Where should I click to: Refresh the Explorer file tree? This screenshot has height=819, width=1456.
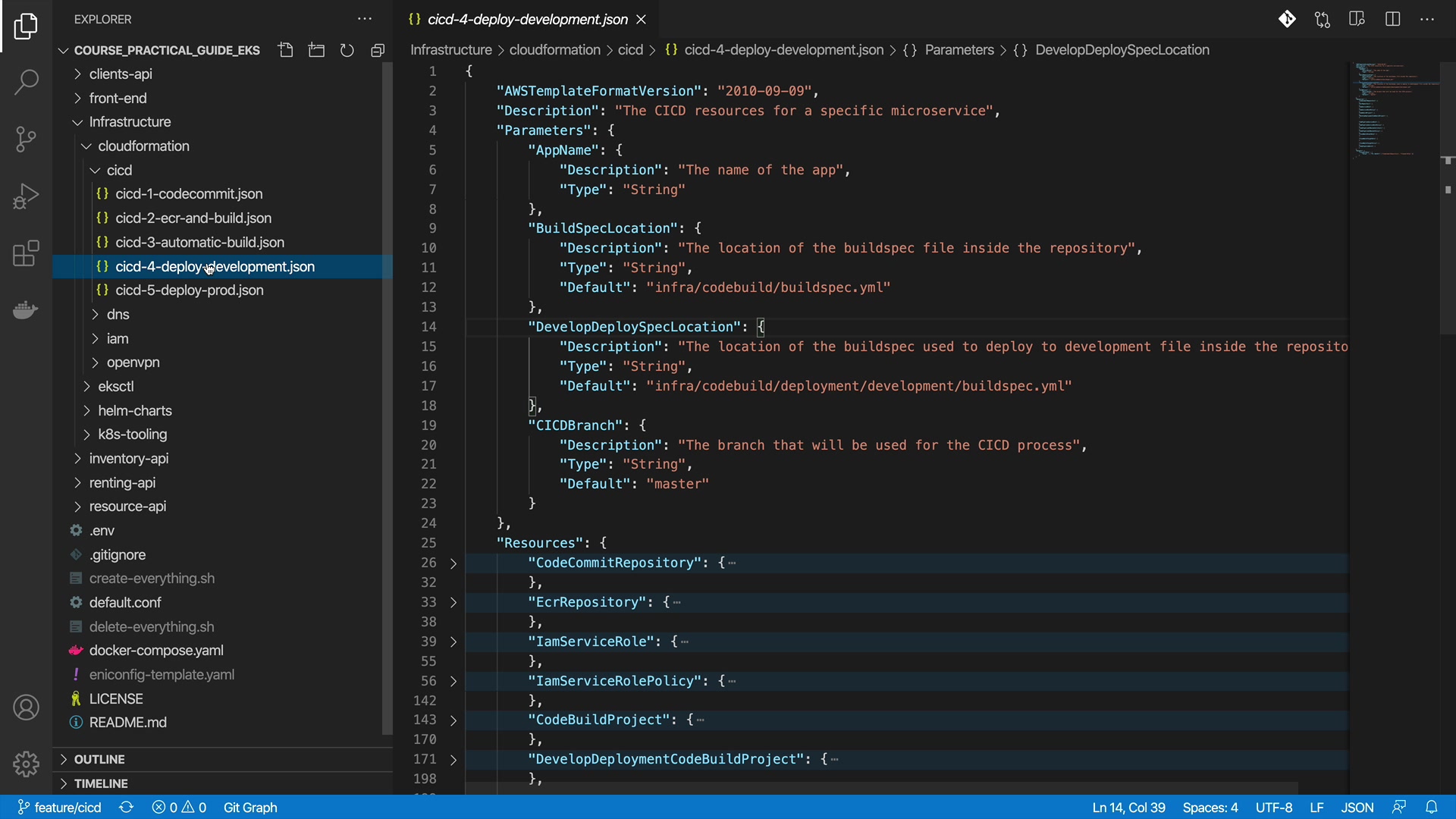coord(347,50)
